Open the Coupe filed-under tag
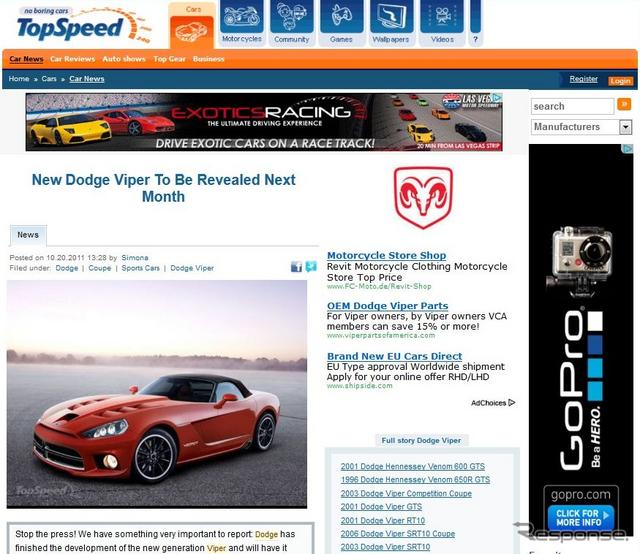This screenshot has width=640, height=554. (x=100, y=268)
